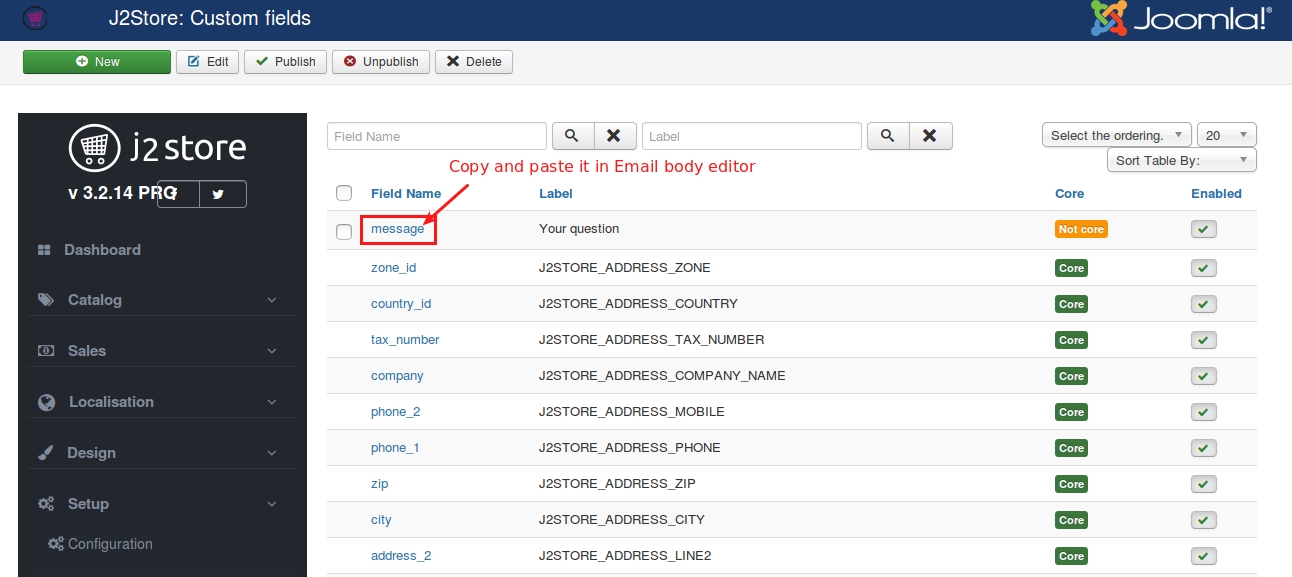Open the Select the ordering dropdown

click(x=1117, y=135)
